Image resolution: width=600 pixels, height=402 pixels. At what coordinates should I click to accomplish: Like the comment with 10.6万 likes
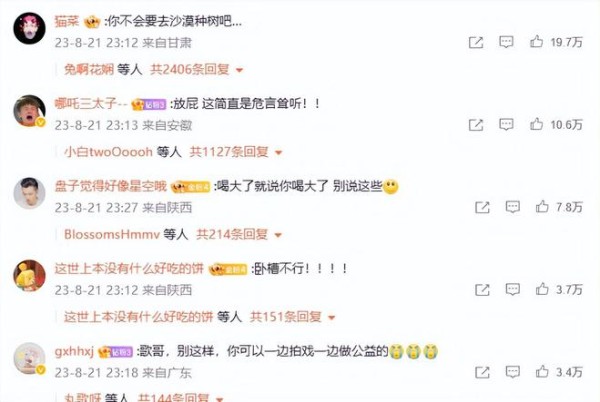(536, 124)
